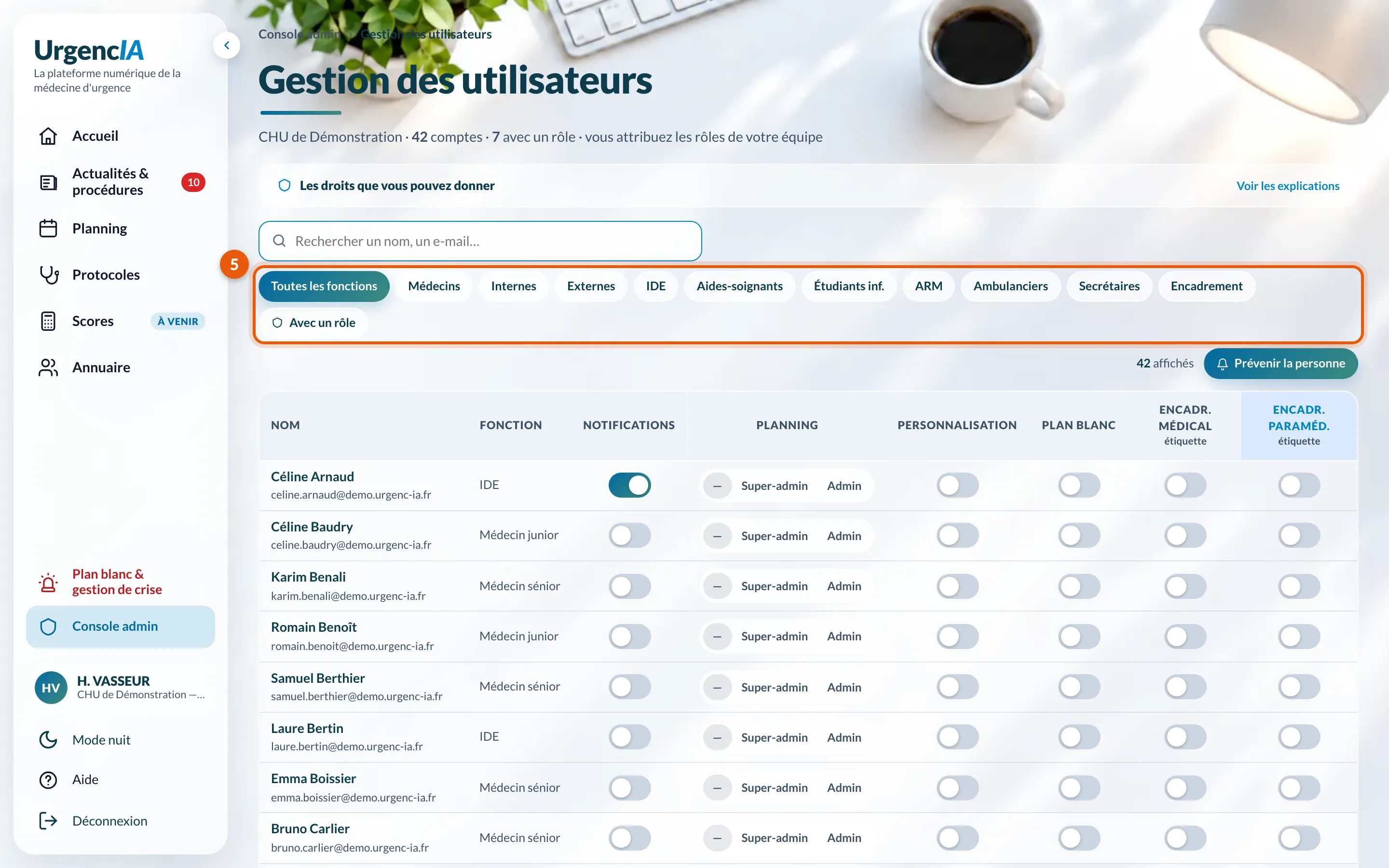Open the Accueil home icon
The width and height of the screenshot is (1389, 868).
48,136
